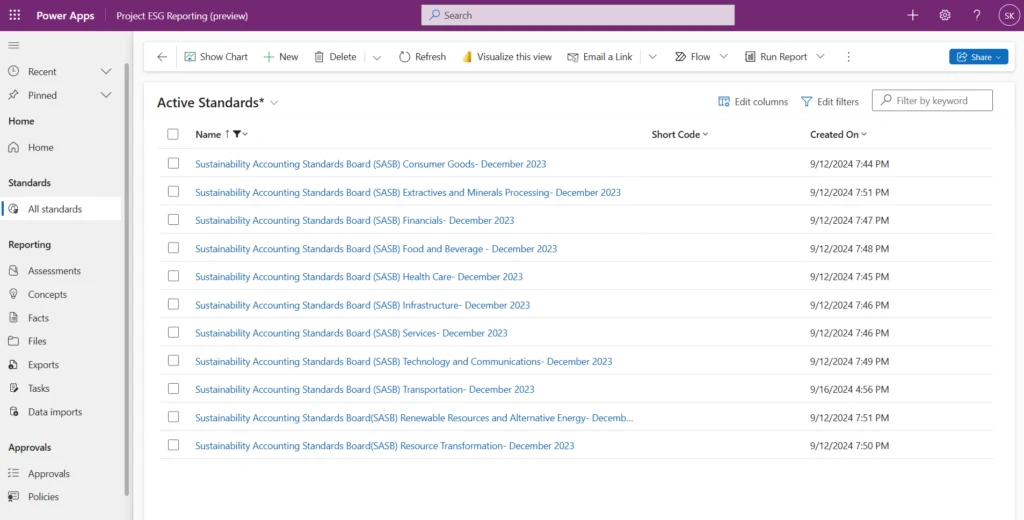Viewport: 1024px width, 520px height.
Task: Open Pinned in the sidebar
Action: (x=42, y=95)
